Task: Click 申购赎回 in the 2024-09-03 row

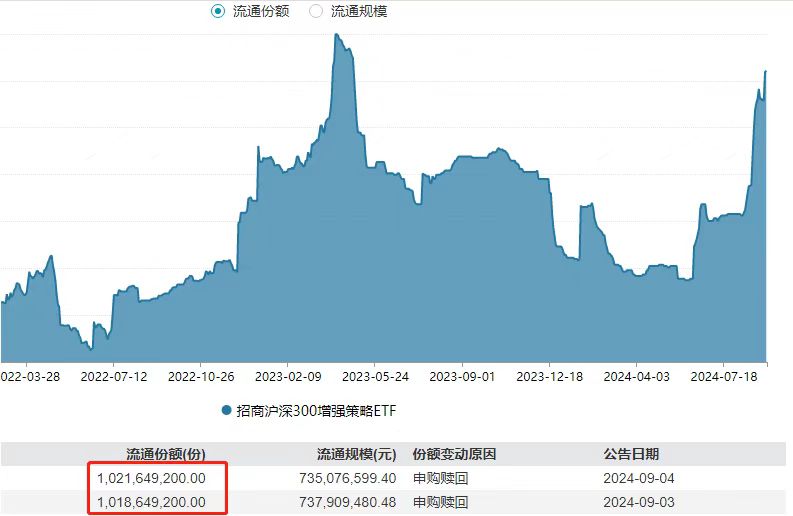Action: [x=440, y=502]
